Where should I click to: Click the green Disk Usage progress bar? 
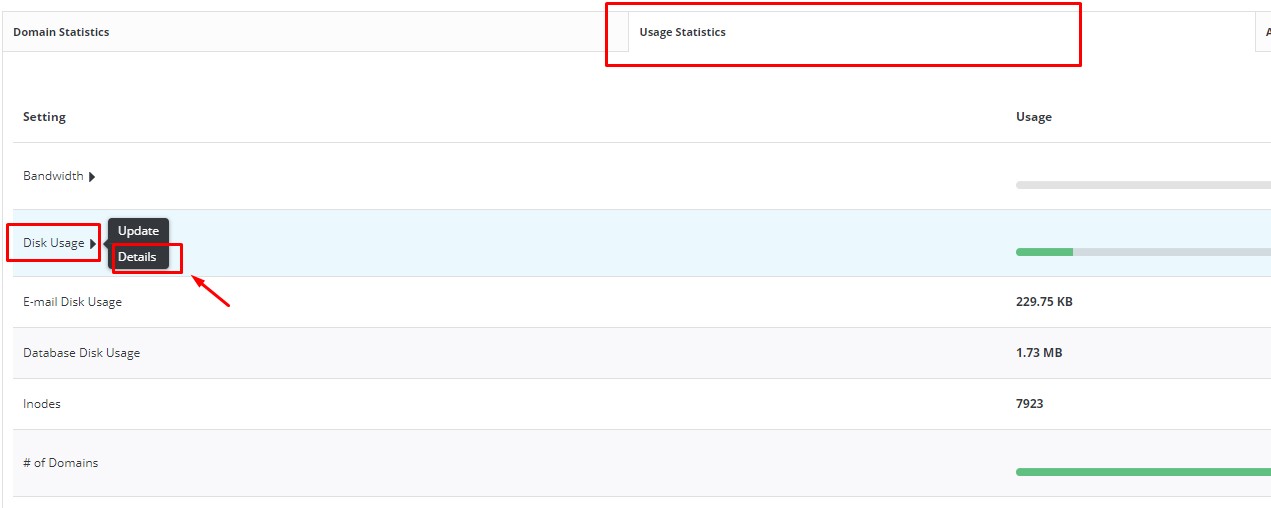click(1044, 252)
